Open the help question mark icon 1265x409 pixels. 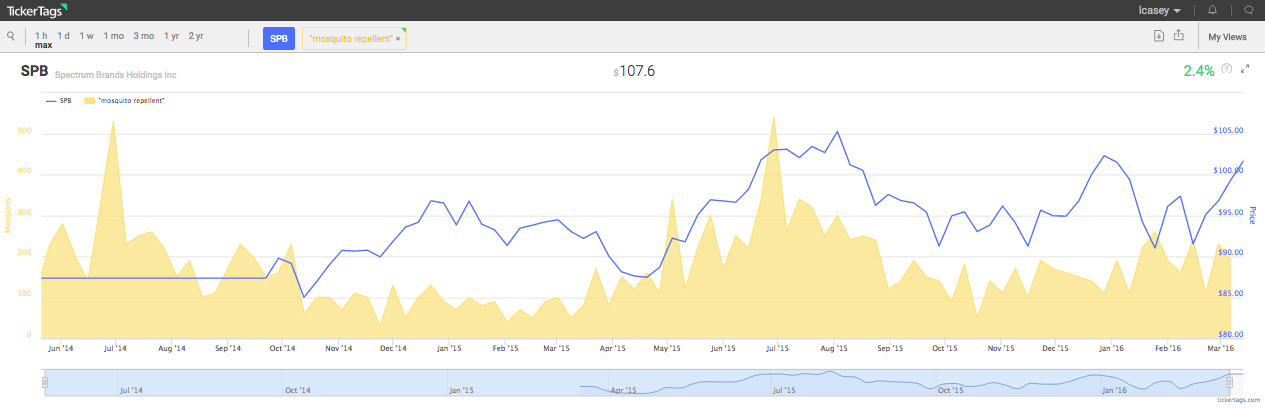pyautogui.click(x=1226, y=69)
